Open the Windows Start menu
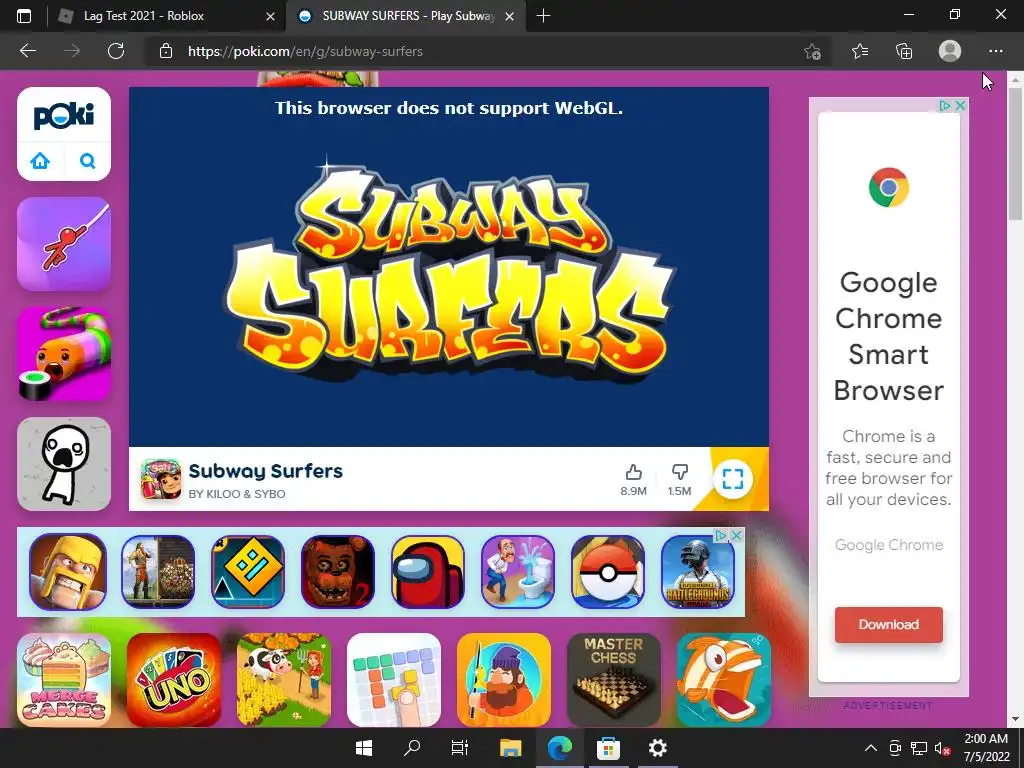1024x768 pixels. coord(364,748)
